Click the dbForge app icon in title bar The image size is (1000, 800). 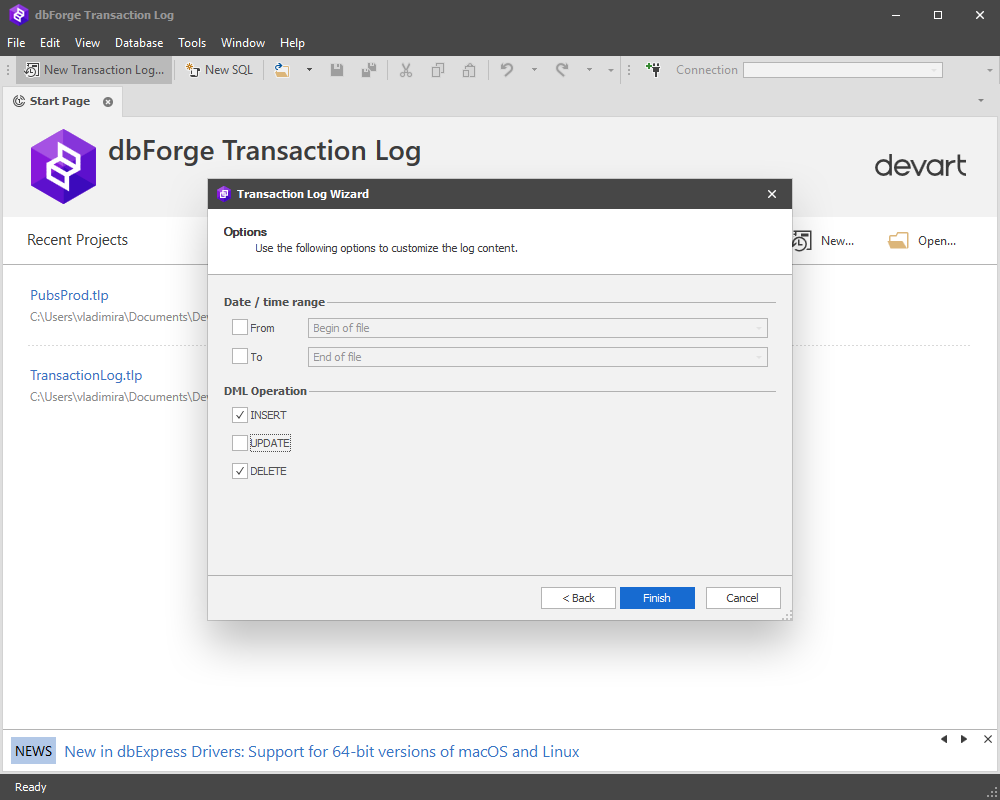tap(18, 15)
